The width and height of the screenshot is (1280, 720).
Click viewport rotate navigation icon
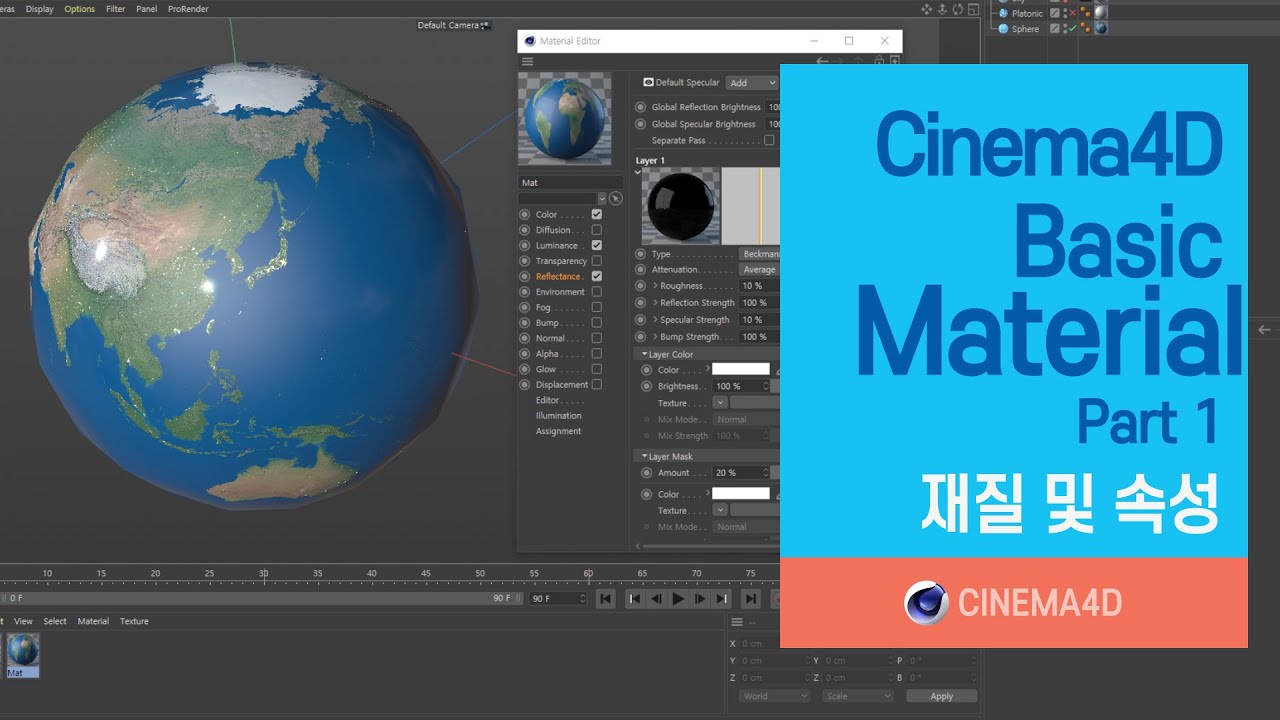pyautogui.click(x=957, y=9)
